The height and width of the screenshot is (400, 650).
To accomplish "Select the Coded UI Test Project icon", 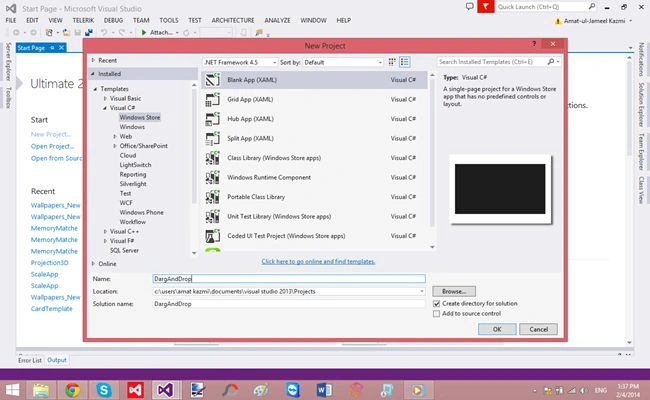I will point(213,236).
